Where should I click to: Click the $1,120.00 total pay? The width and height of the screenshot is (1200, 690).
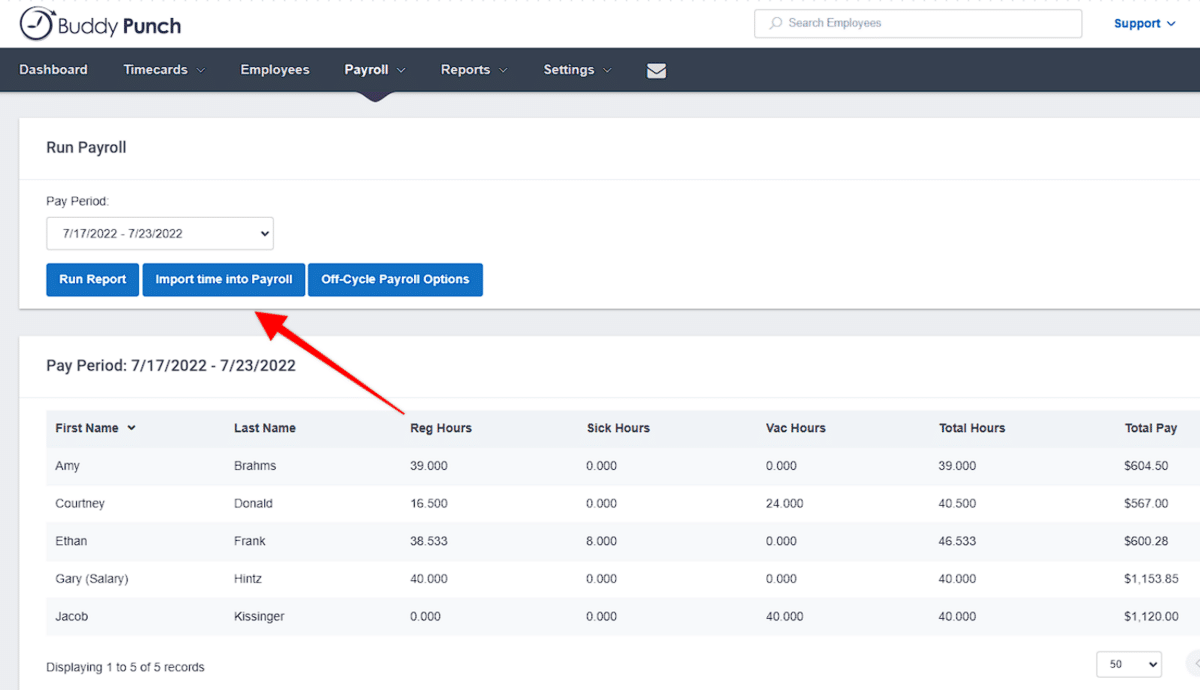pyautogui.click(x=1151, y=617)
